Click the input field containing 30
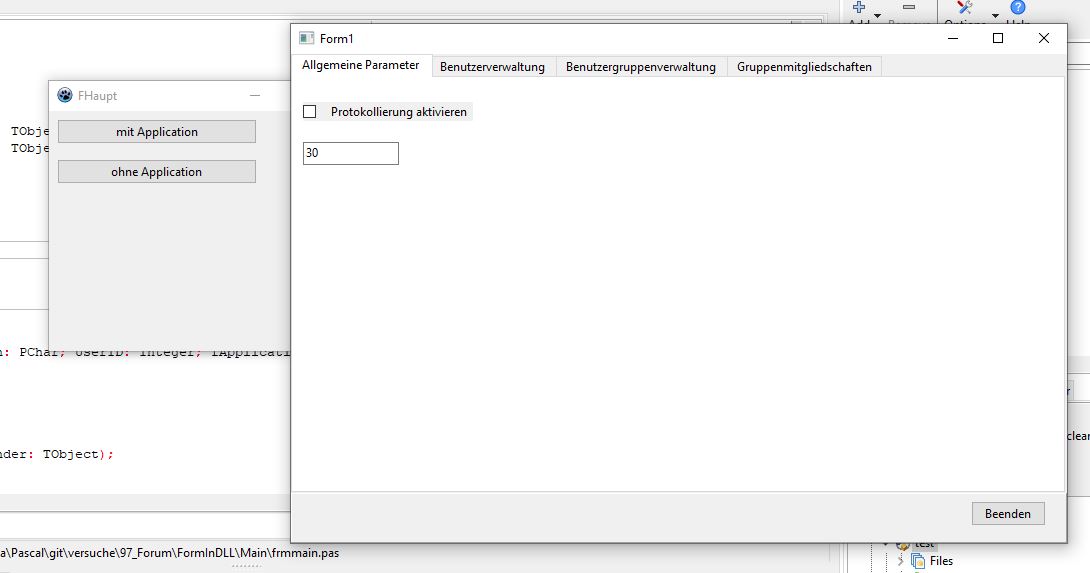 pos(350,153)
